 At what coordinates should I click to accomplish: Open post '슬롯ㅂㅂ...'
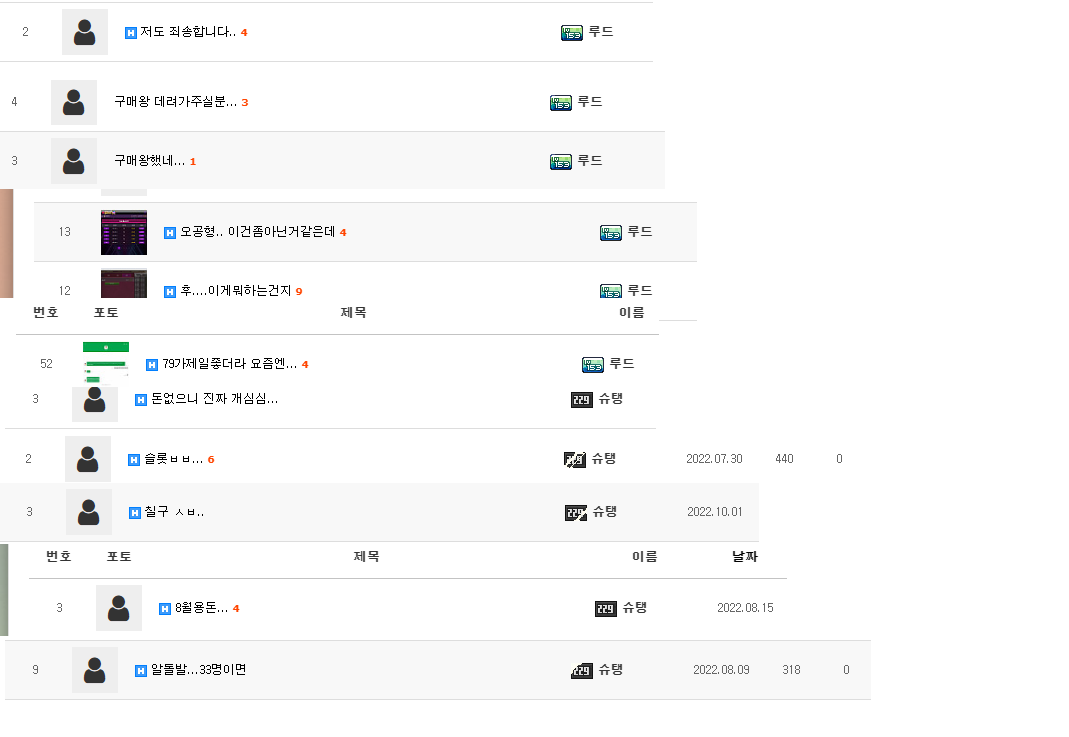(173, 459)
